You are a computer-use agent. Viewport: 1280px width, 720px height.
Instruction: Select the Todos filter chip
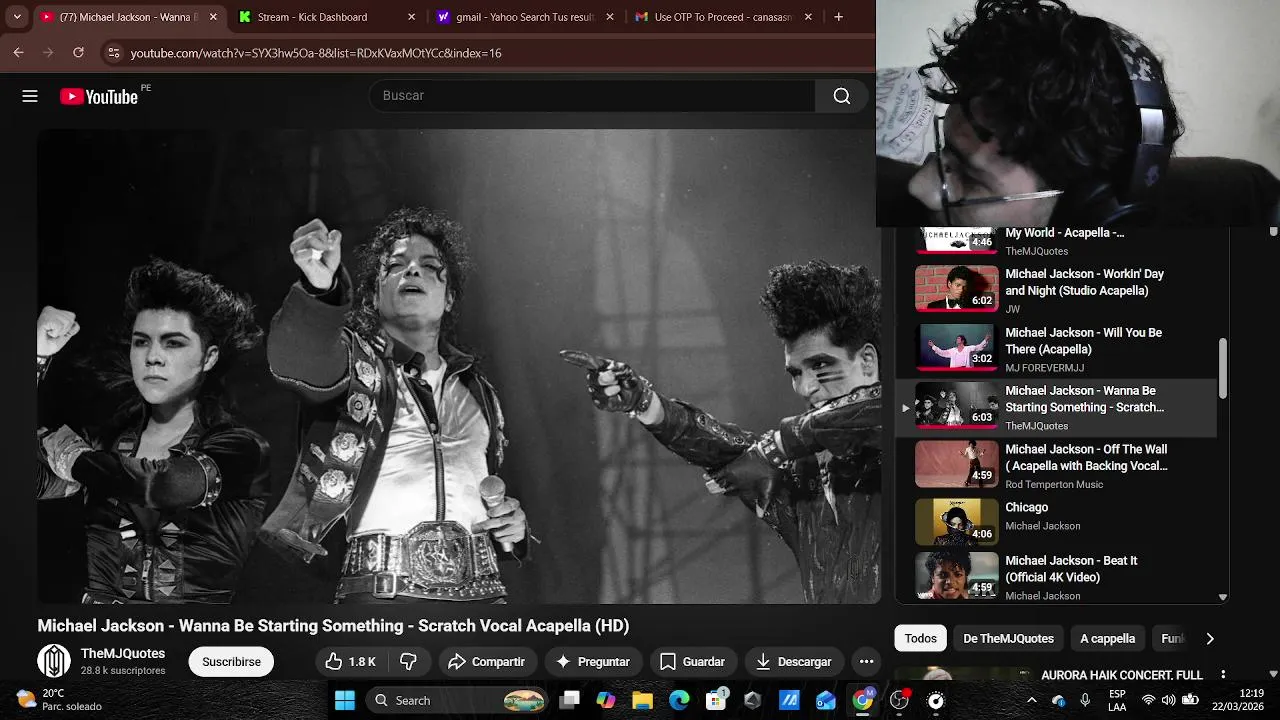pyautogui.click(x=920, y=638)
